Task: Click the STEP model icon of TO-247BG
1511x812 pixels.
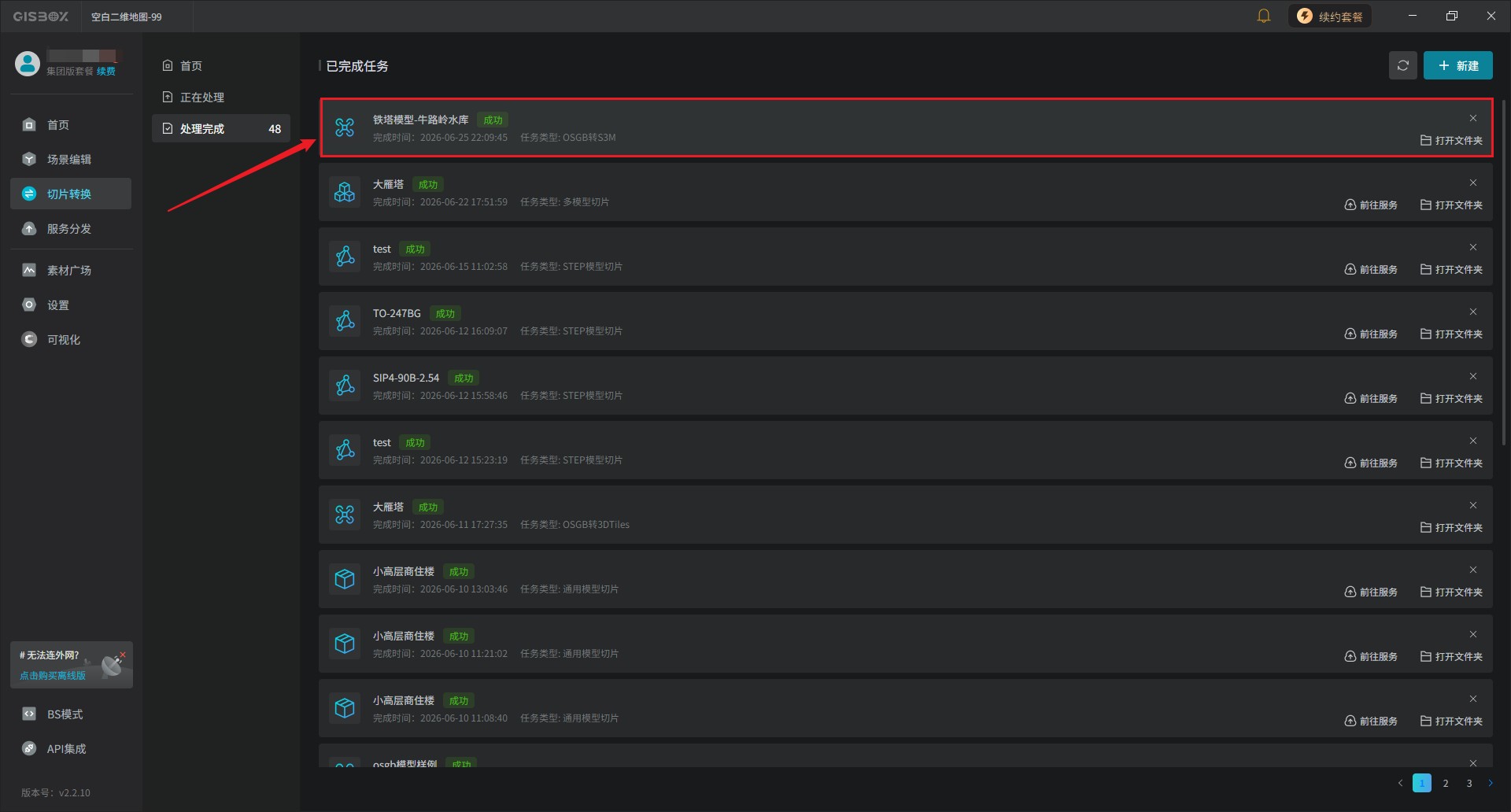Action: (x=345, y=321)
